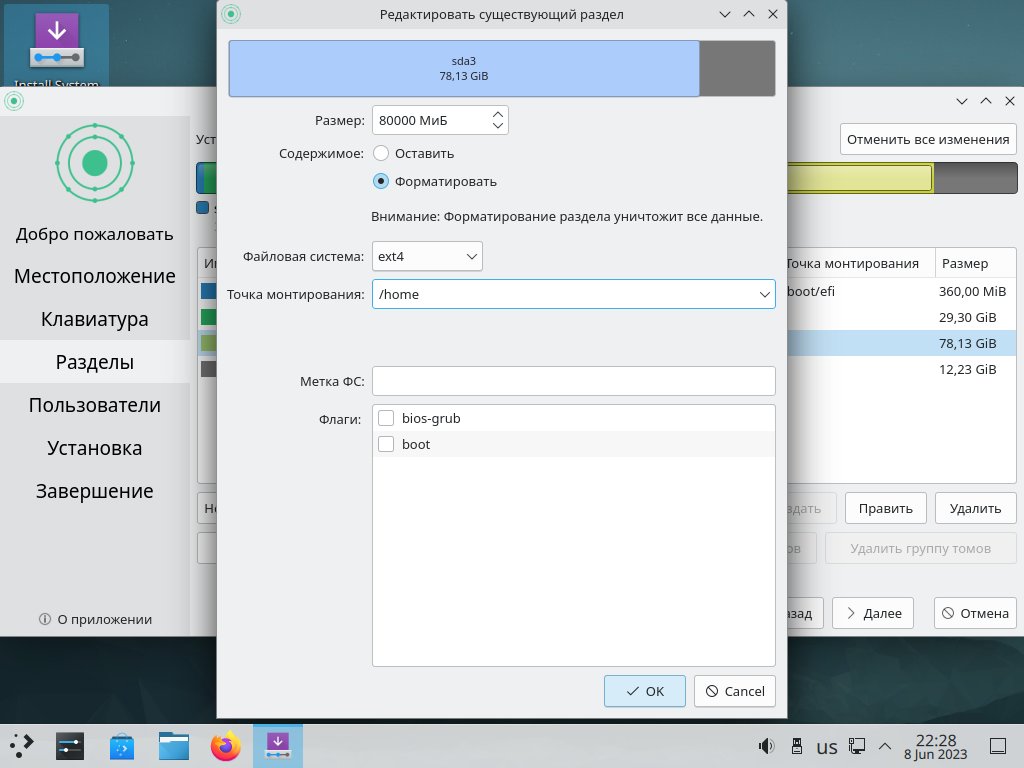Close the edit partition dialog
Viewport: 1024px width, 768px height.
tap(773, 14)
